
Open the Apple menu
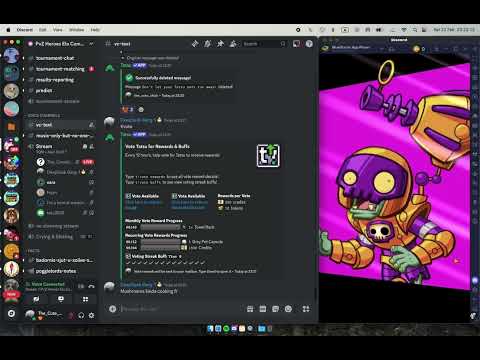[8, 30]
